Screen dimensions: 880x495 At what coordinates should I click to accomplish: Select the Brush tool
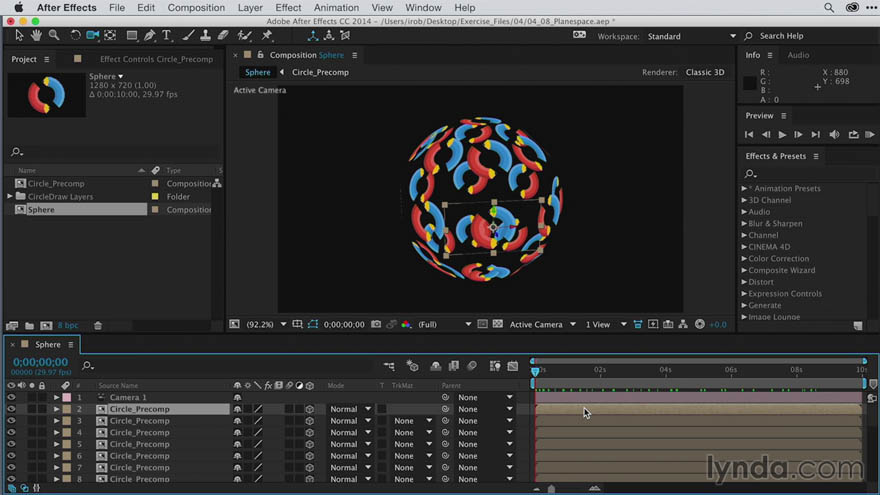click(189, 35)
